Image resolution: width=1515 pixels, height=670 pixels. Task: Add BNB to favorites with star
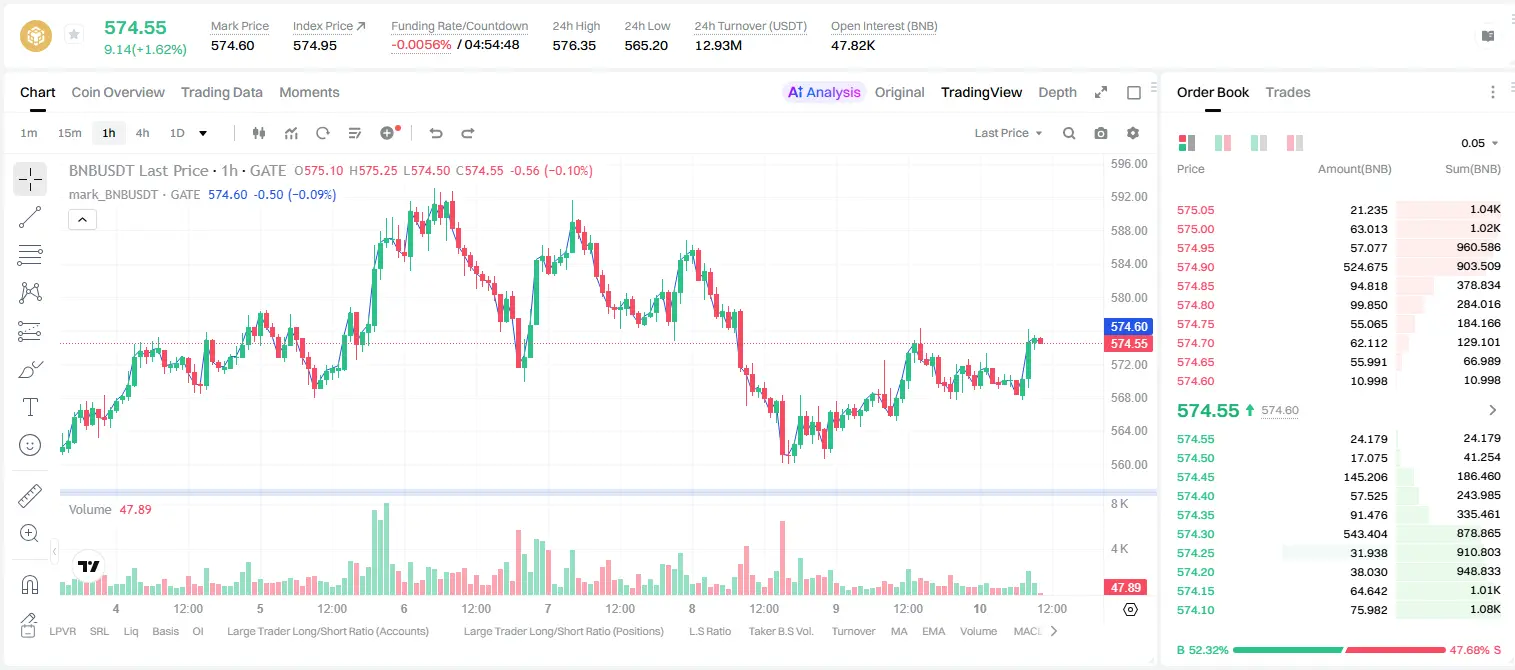tap(74, 35)
